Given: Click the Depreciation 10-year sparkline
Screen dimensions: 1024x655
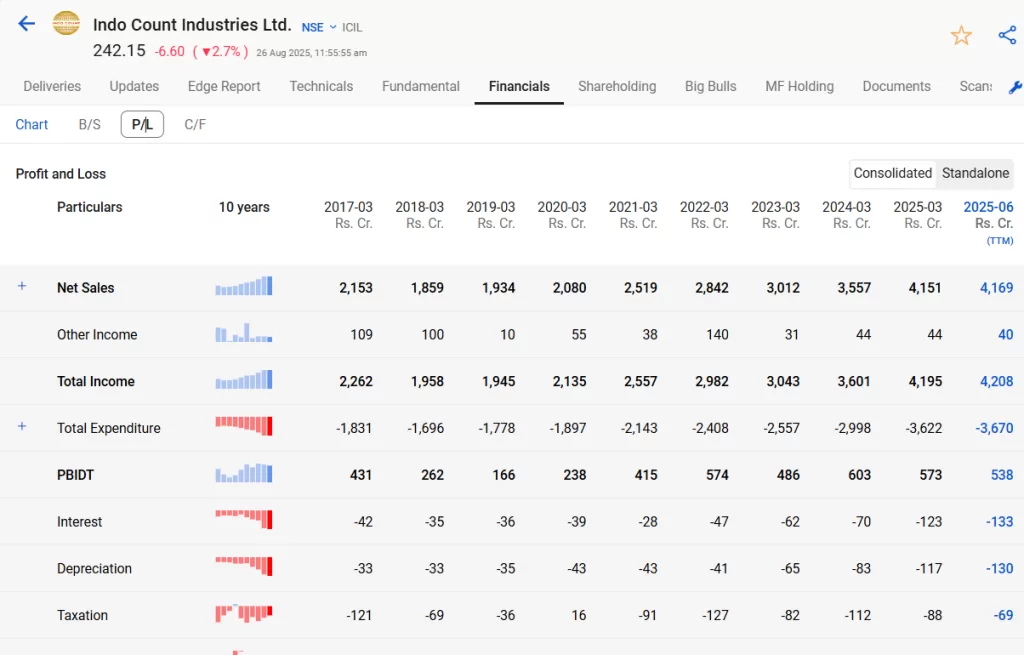Looking at the screenshot, I should [244, 566].
